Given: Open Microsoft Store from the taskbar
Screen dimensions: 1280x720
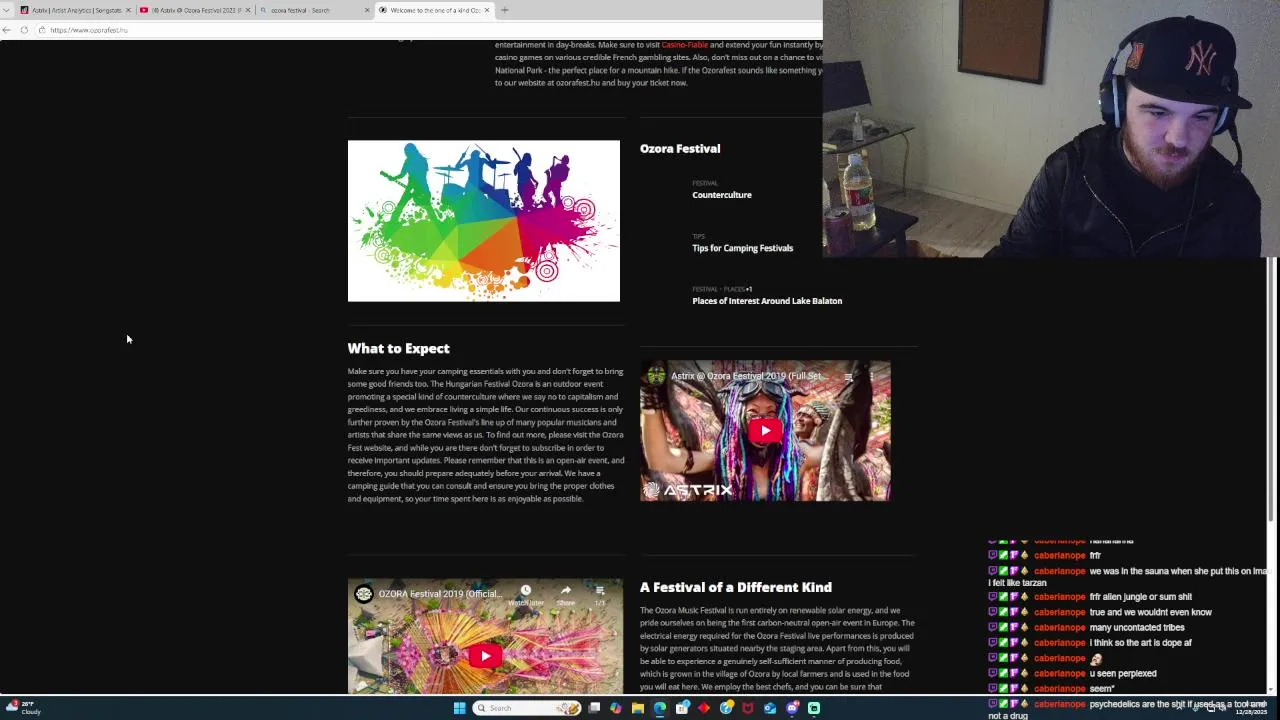Looking at the screenshot, I should pyautogui.click(x=682, y=708).
